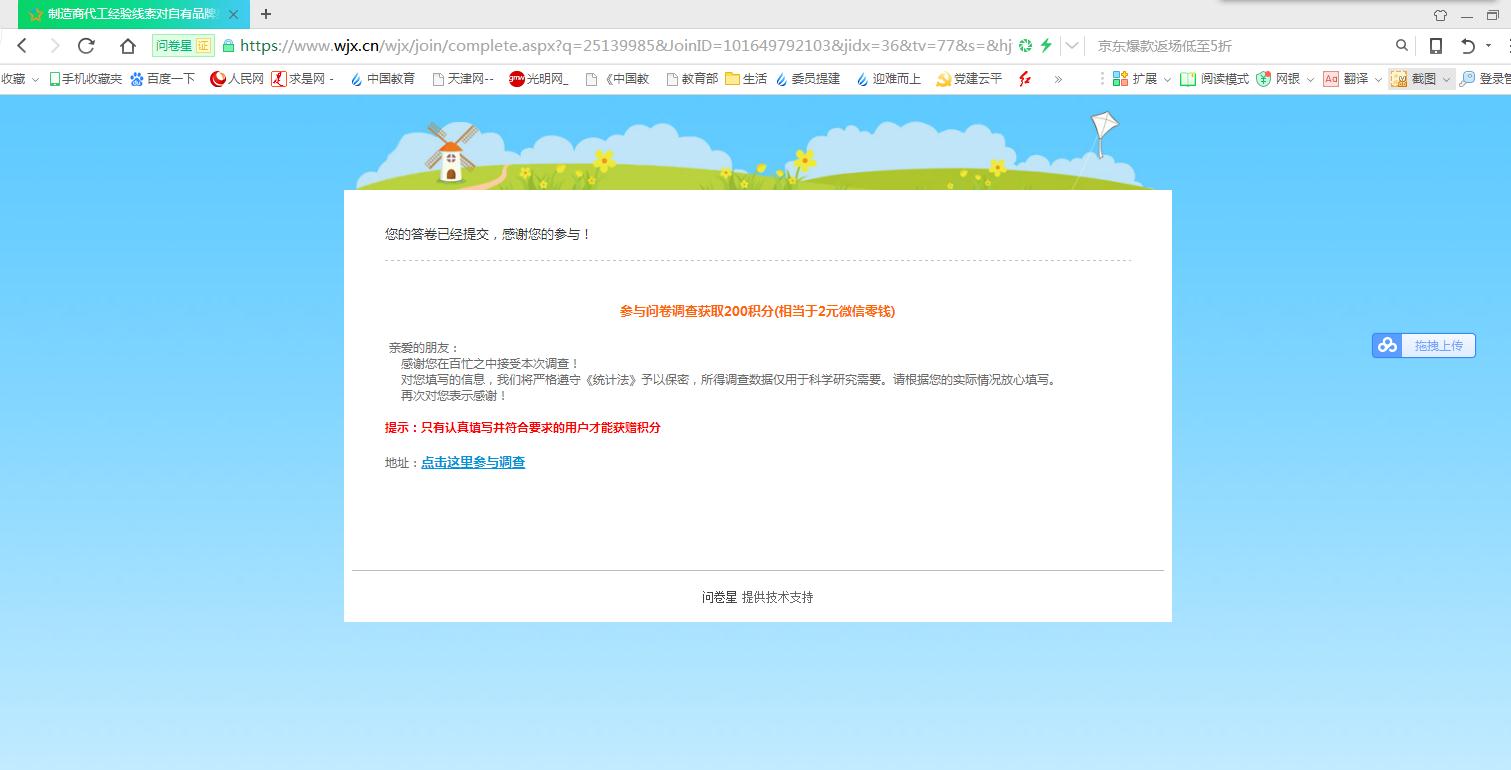This screenshot has height=770, width=1511.
Task: Open the 人民网 bookmark
Action: (x=237, y=79)
